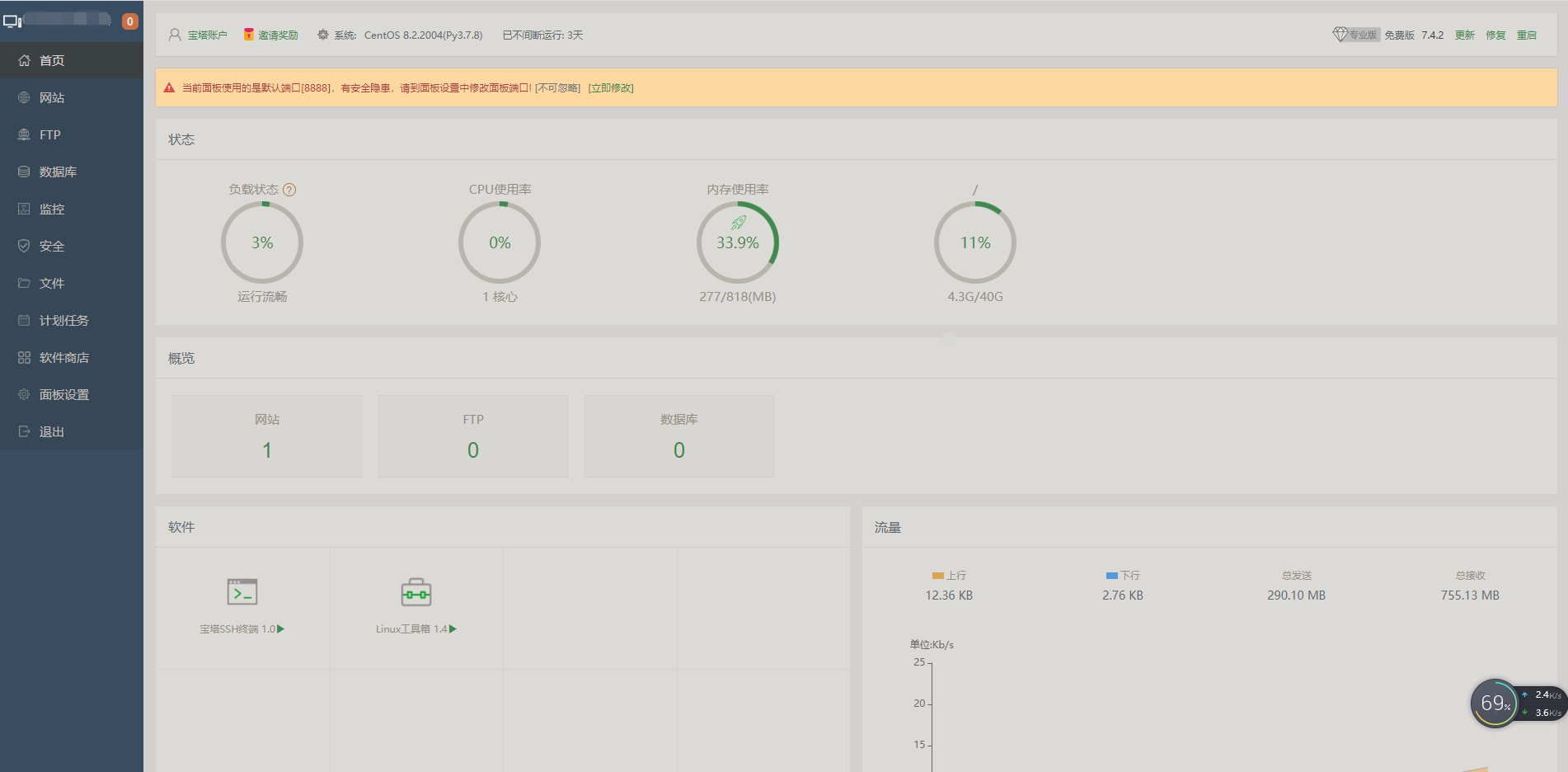Image resolution: width=1568 pixels, height=772 pixels.
Task: Click the gift icon beside 邀请奖励
Action: (248, 35)
